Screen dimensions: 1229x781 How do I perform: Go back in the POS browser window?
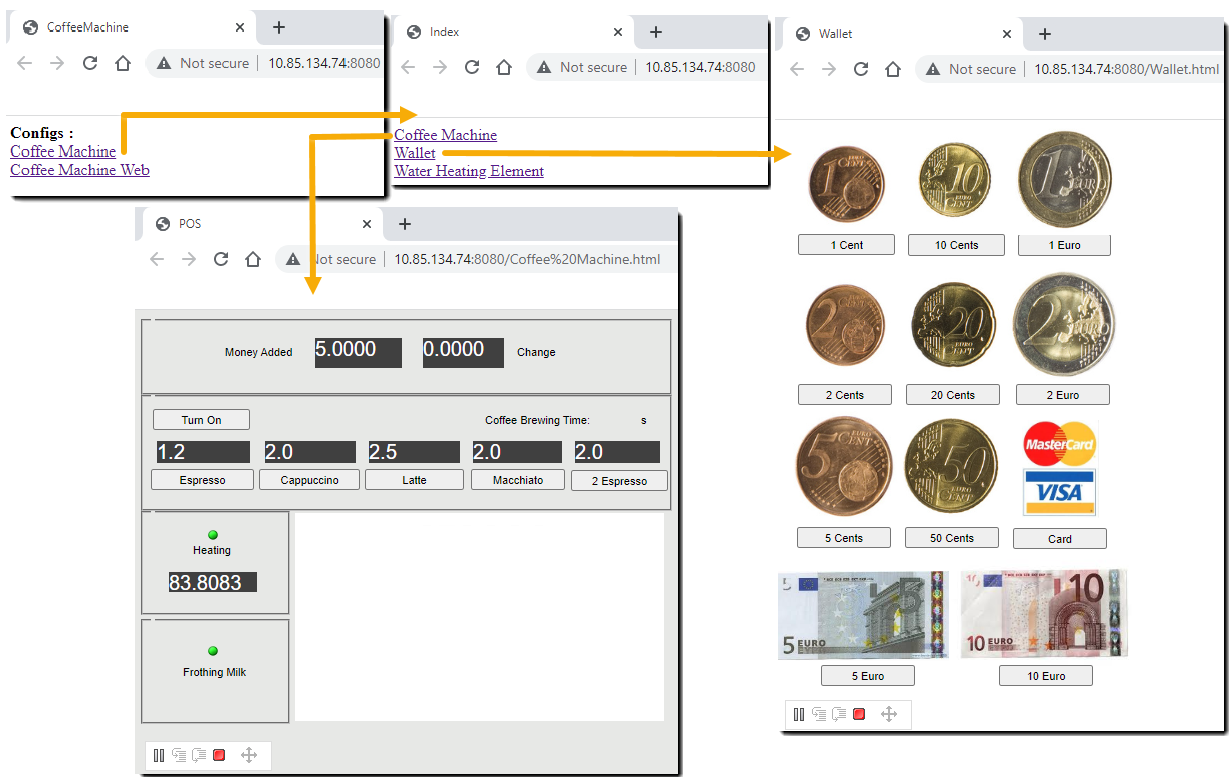[x=157, y=259]
